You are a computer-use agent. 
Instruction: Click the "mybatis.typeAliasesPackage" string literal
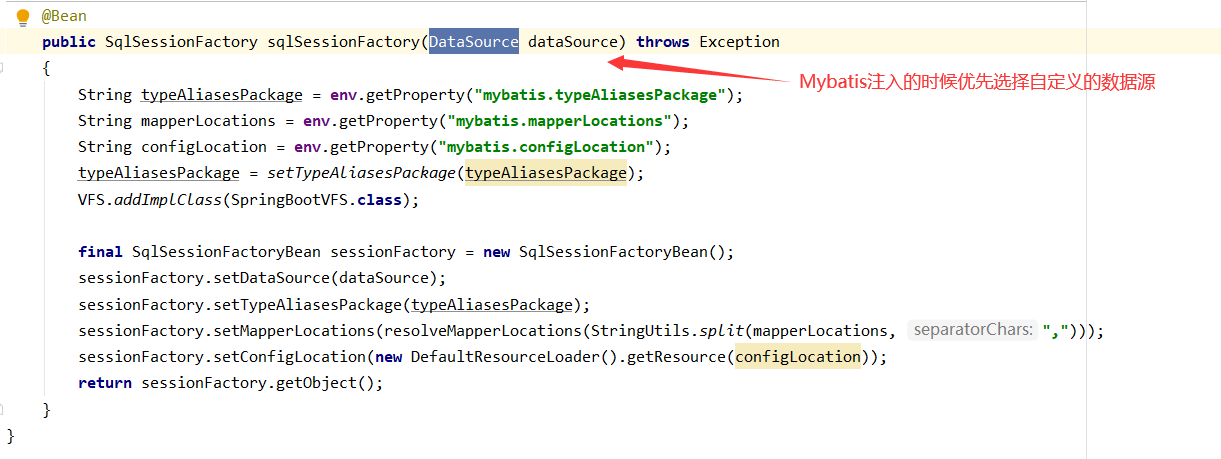coord(600,95)
